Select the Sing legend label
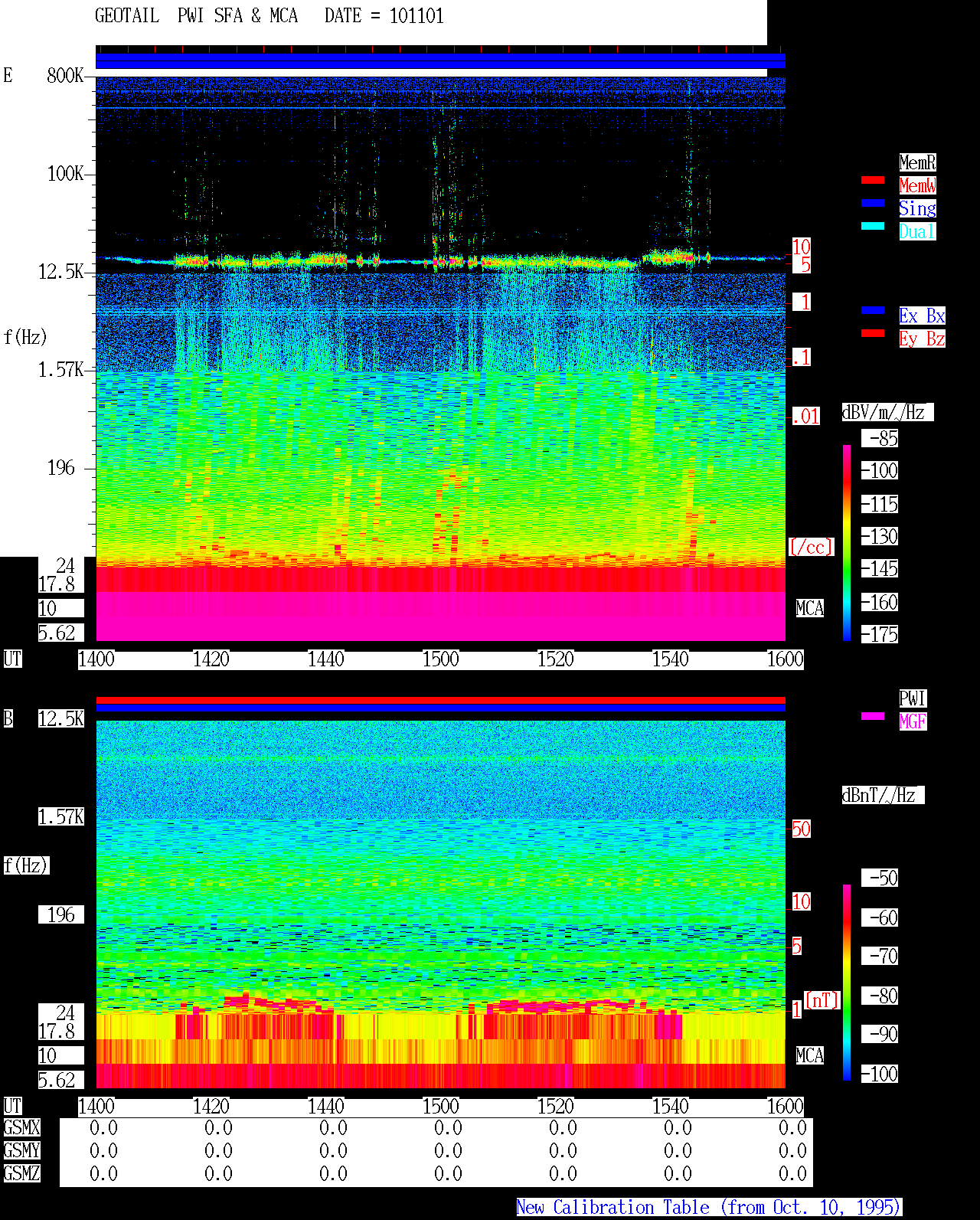 [917, 208]
